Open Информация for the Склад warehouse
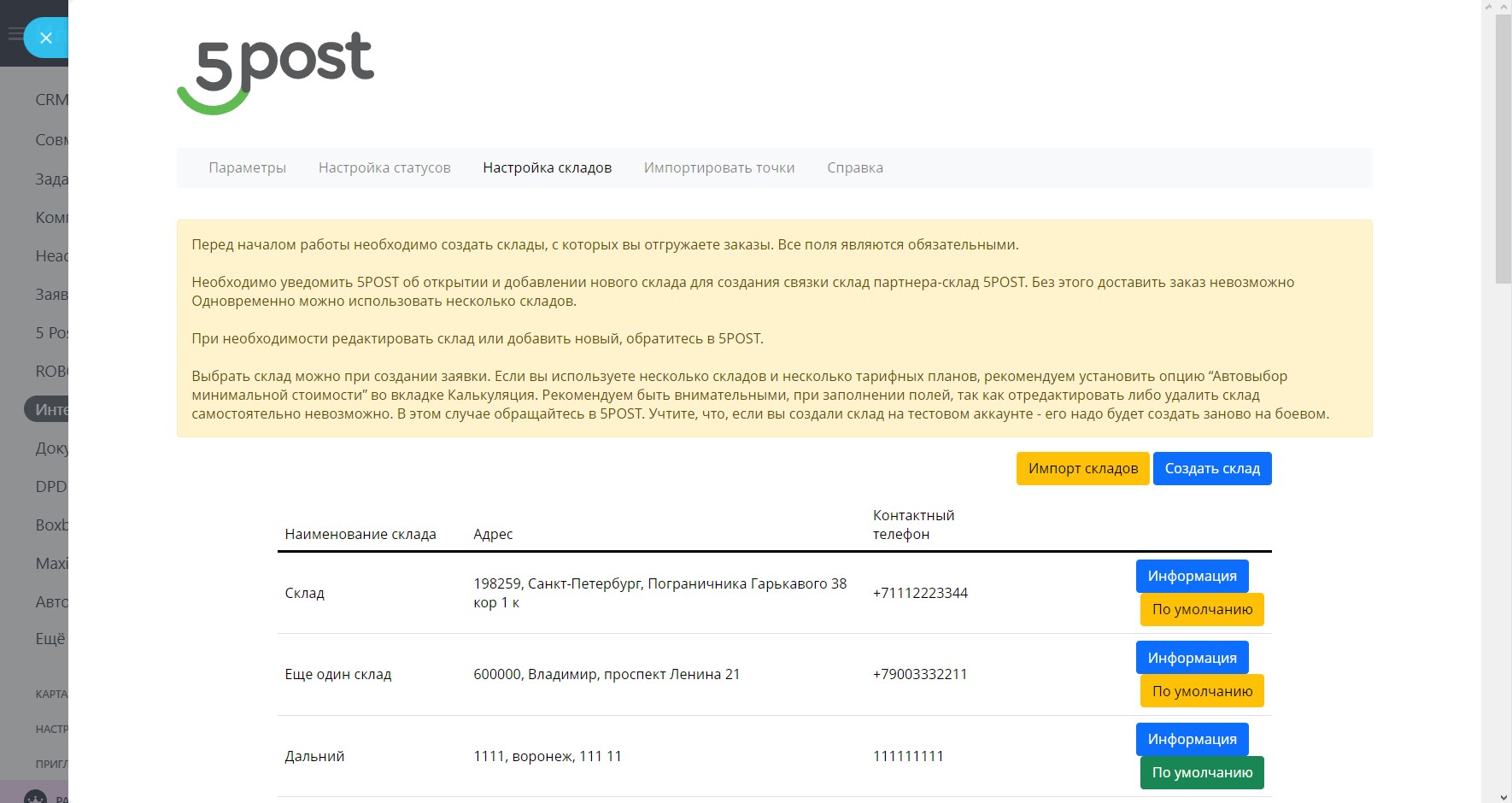 click(1192, 576)
